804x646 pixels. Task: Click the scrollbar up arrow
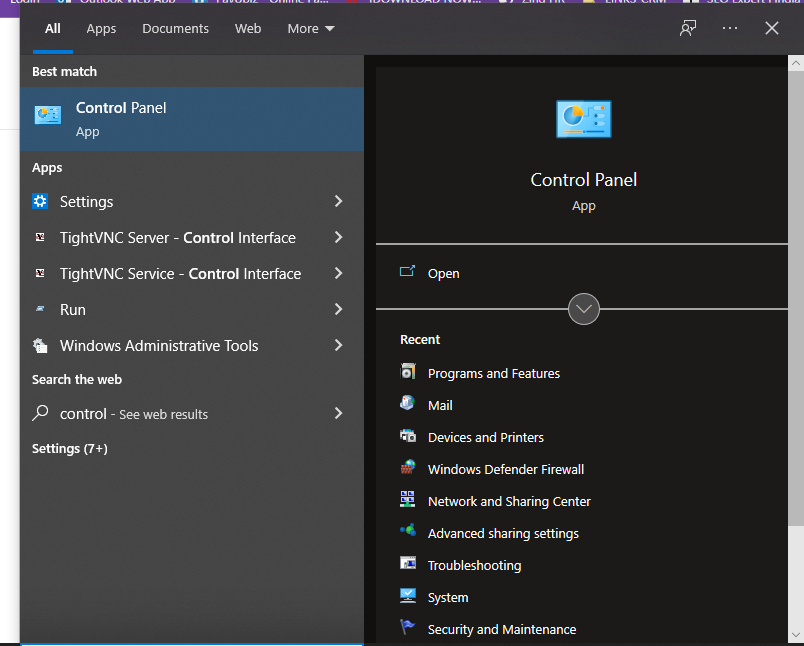[x=796, y=64]
